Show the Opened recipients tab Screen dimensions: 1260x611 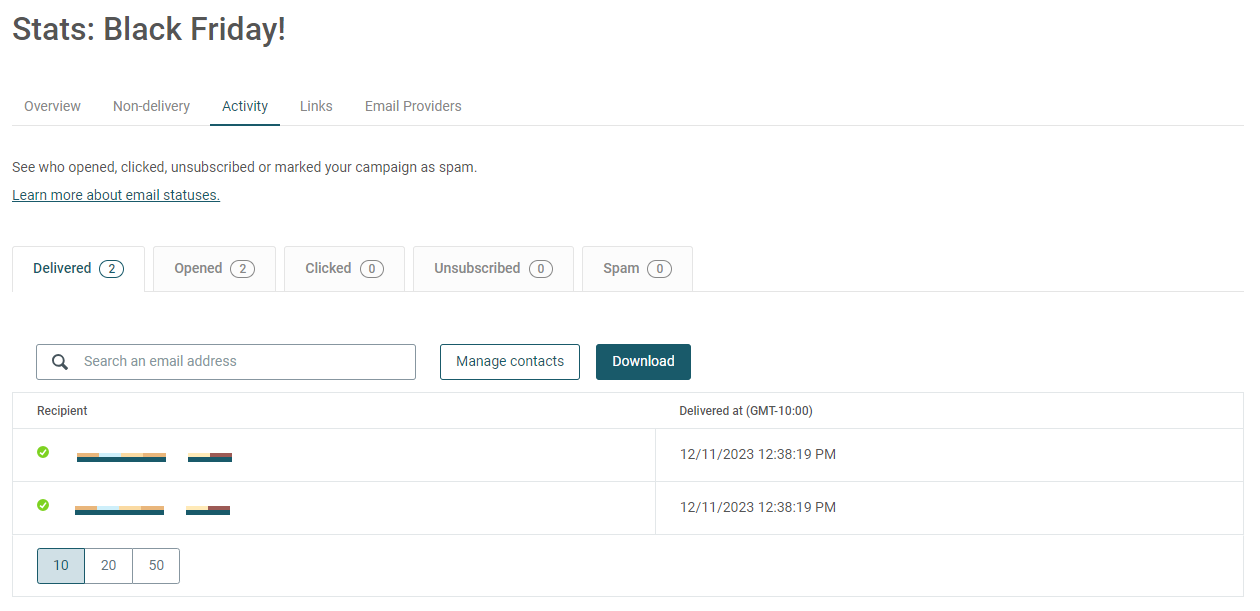(x=214, y=269)
